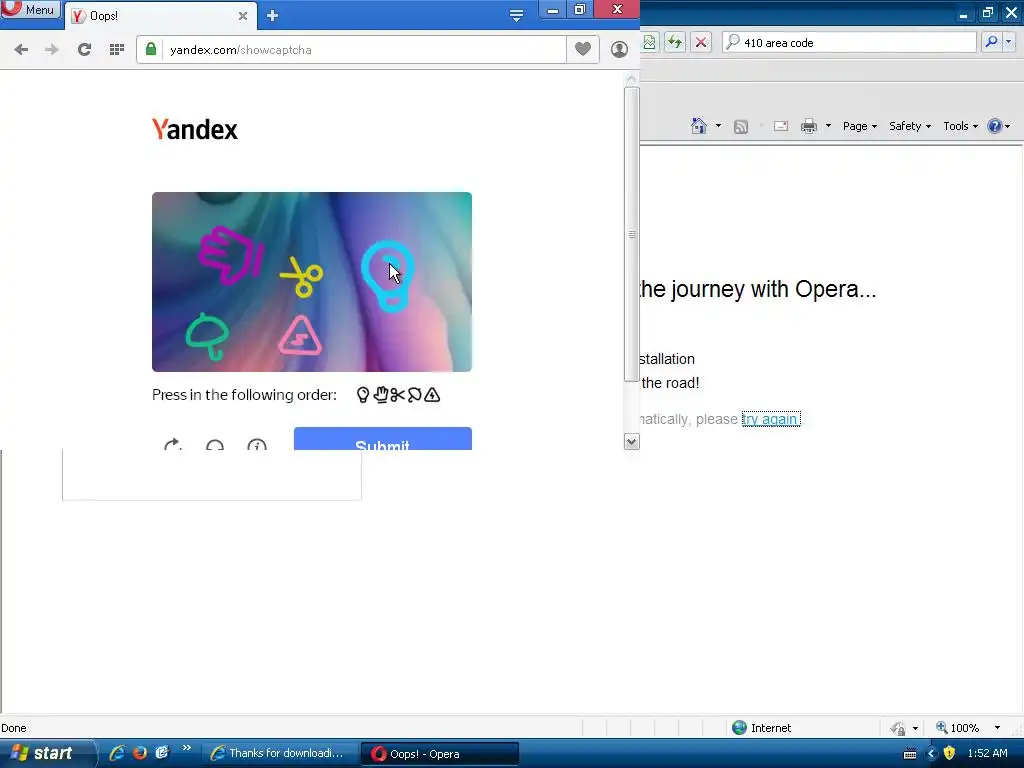This screenshot has width=1024, height=768.
Task: Click the Internet Explorer Home icon
Action: tap(699, 125)
